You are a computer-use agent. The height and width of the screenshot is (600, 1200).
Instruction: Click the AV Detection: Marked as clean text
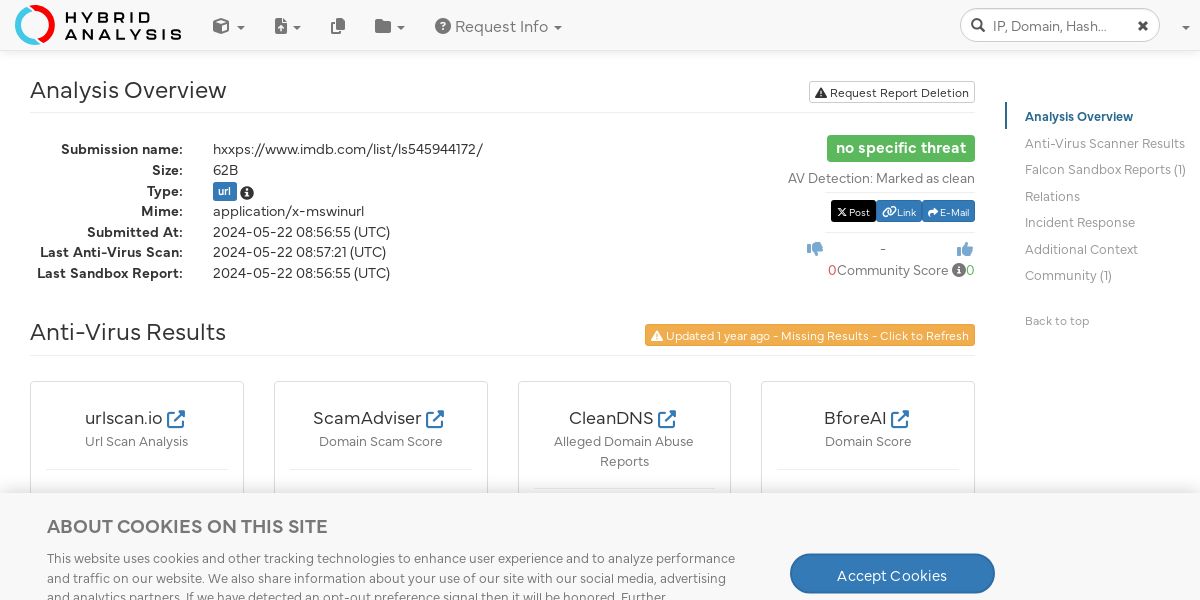[881, 179]
